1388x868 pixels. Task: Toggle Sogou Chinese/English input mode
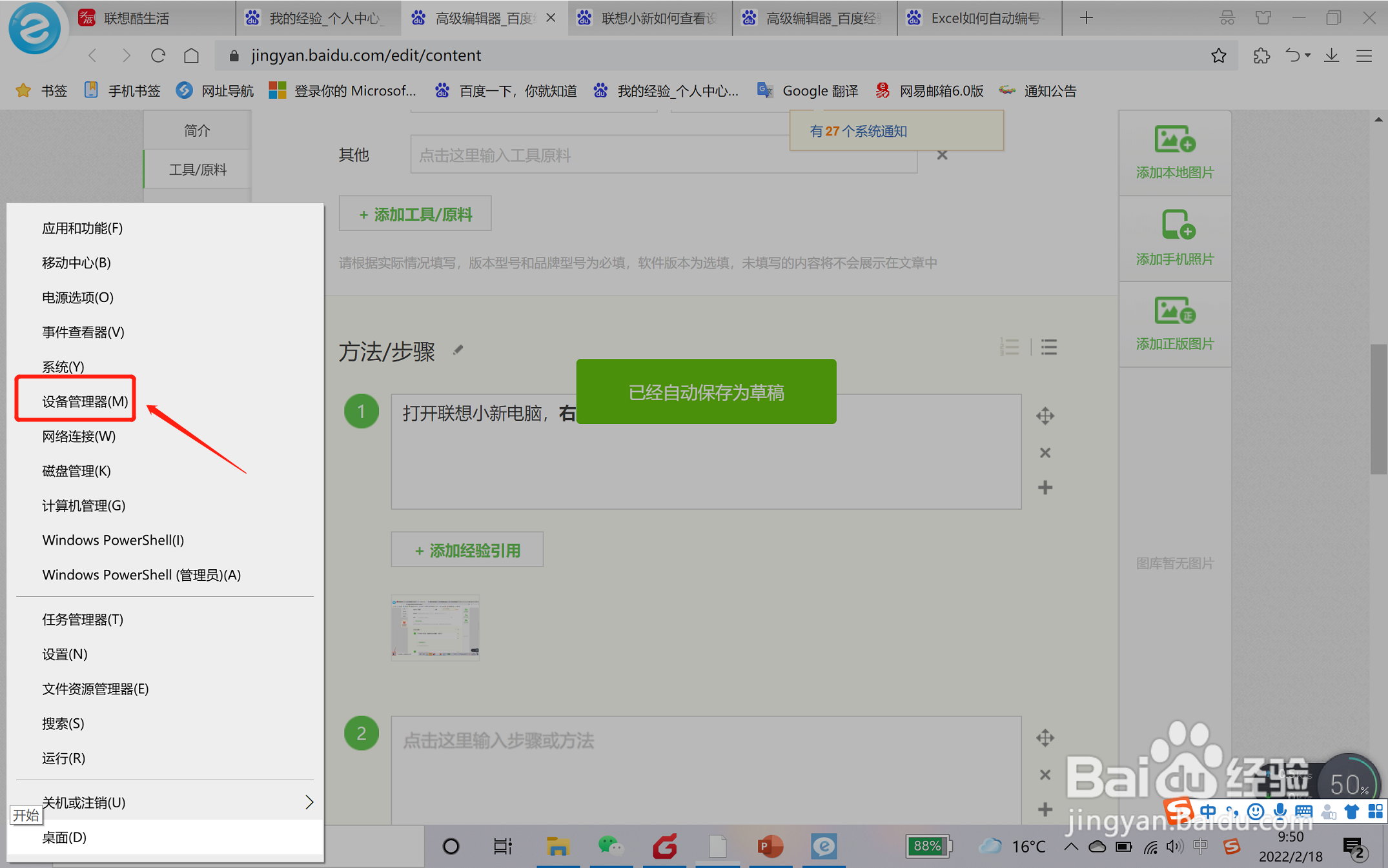point(1207,812)
